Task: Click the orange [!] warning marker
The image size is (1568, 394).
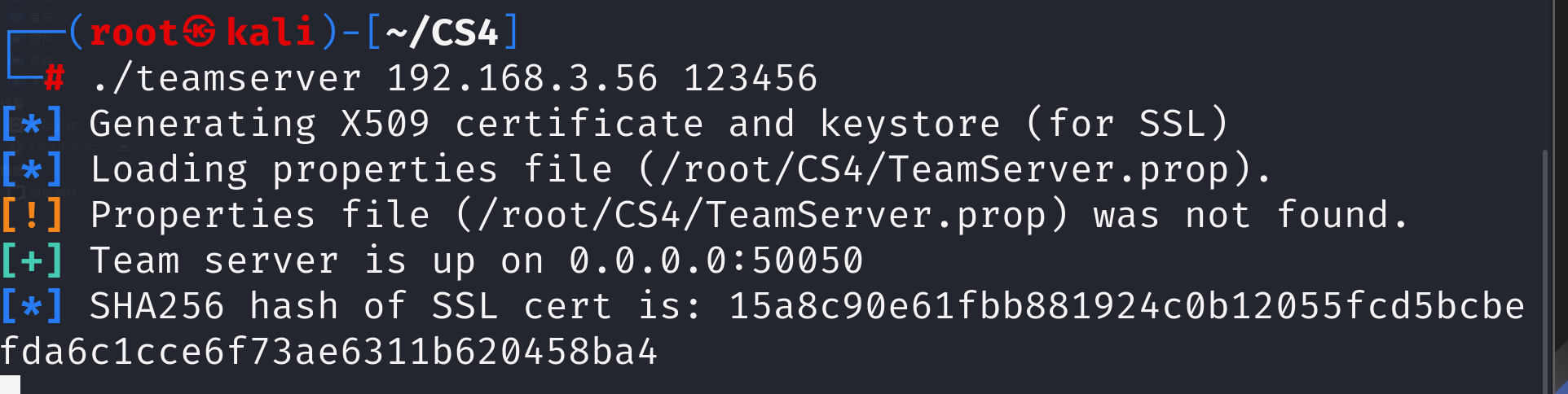Action: tap(32, 215)
